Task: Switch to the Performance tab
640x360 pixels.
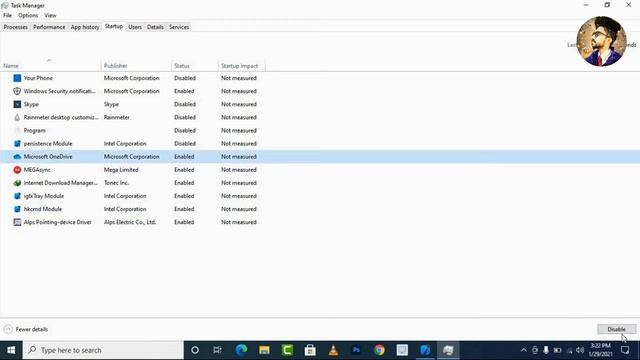Action: tap(49, 27)
